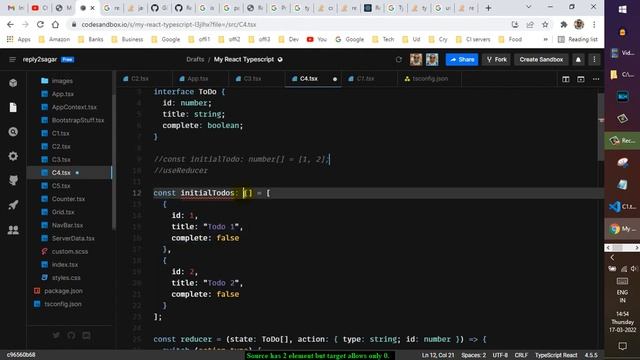Open the notifications bell icon

coord(578,60)
